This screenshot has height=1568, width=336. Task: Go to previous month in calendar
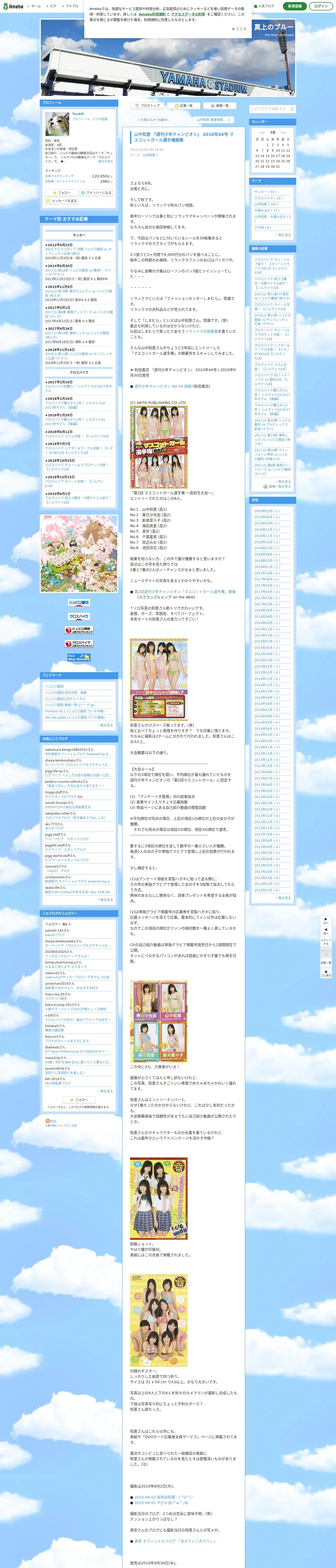click(x=262, y=133)
